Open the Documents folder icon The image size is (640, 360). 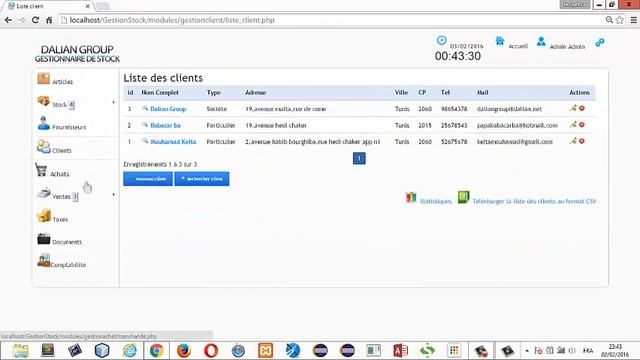44,238
